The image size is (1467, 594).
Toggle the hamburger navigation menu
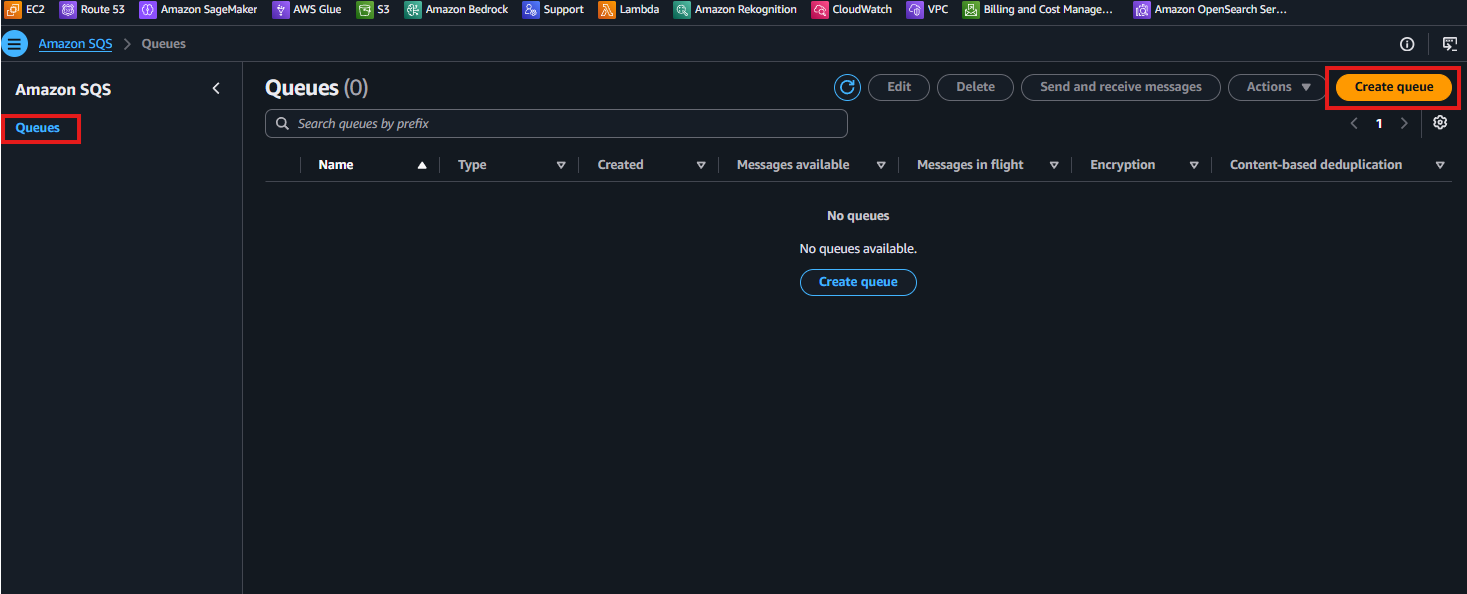pyautogui.click(x=14, y=44)
